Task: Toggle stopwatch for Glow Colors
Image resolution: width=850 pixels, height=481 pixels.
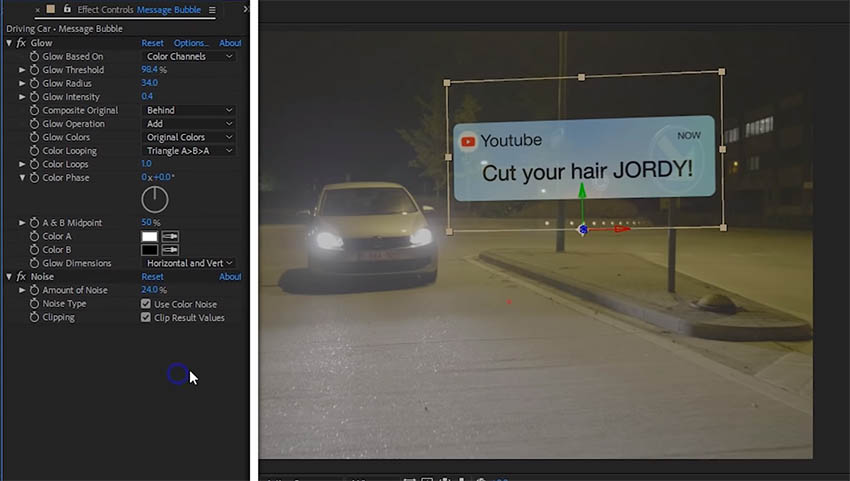Action: (x=34, y=137)
